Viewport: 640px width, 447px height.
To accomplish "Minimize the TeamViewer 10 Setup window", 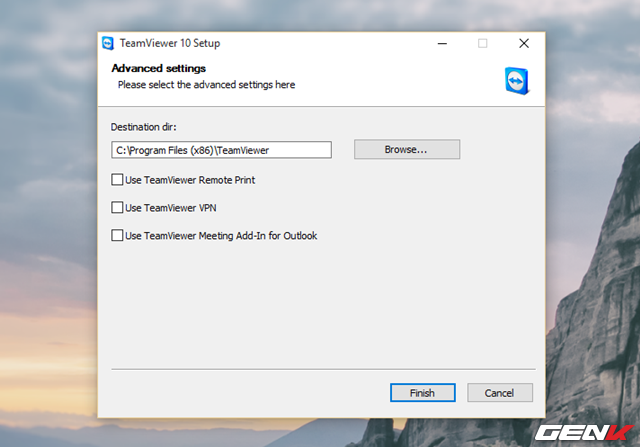I will point(442,43).
